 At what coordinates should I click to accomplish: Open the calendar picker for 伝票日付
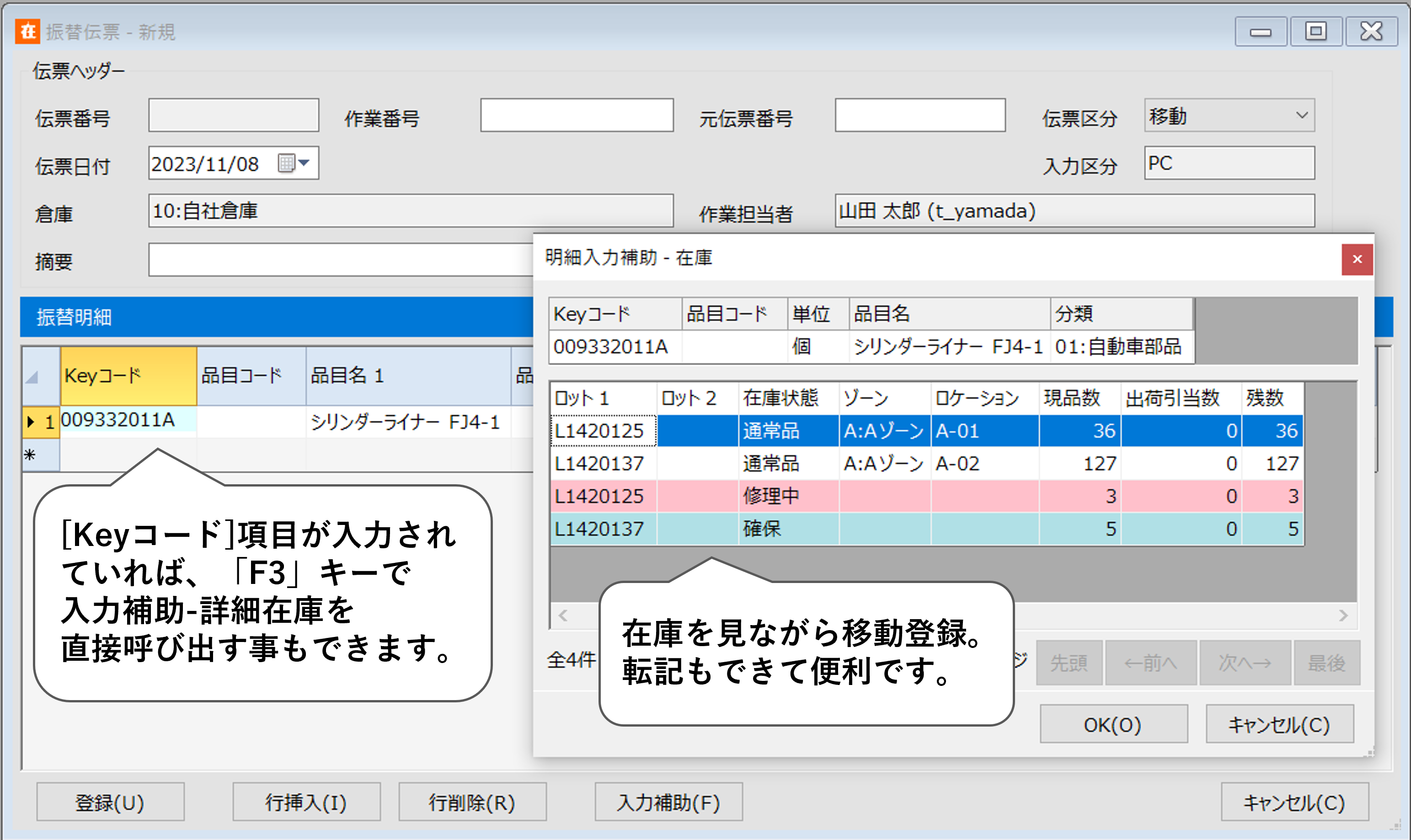click(x=294, y=163)
